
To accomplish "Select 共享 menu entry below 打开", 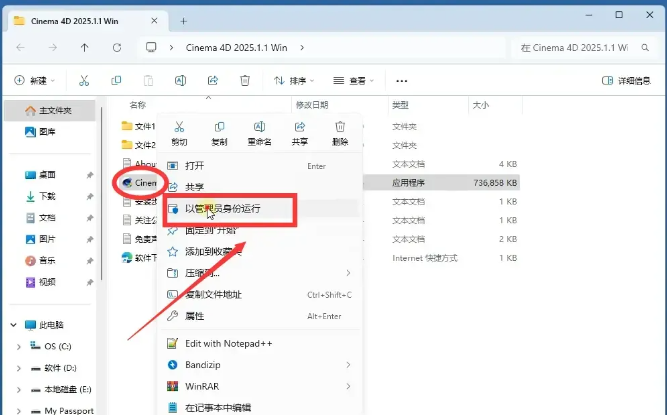I will [259, 187].
